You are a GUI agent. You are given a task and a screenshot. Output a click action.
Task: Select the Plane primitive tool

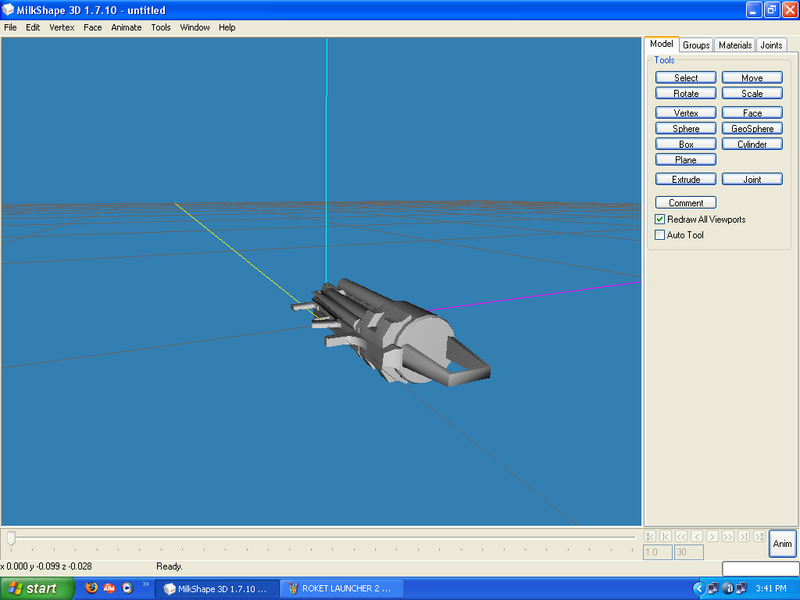685,160
